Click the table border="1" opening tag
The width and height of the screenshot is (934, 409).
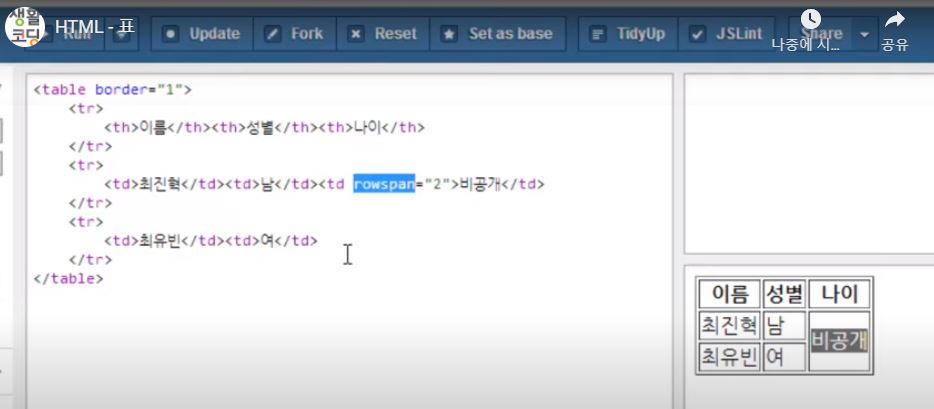pyautogui.click(x=113, y=90)
